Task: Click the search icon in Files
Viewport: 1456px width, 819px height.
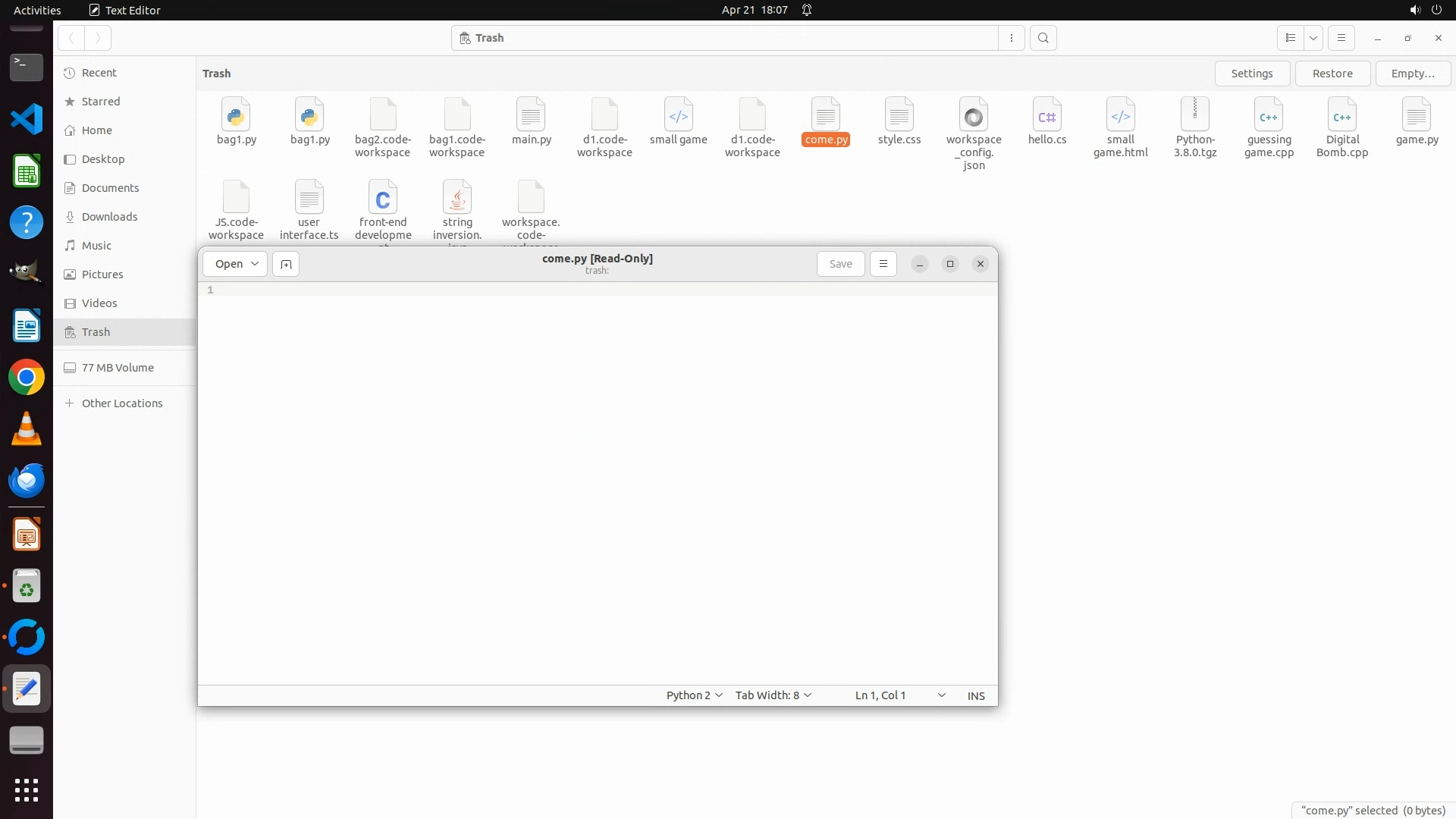Action: click(x=1043, y=38)
